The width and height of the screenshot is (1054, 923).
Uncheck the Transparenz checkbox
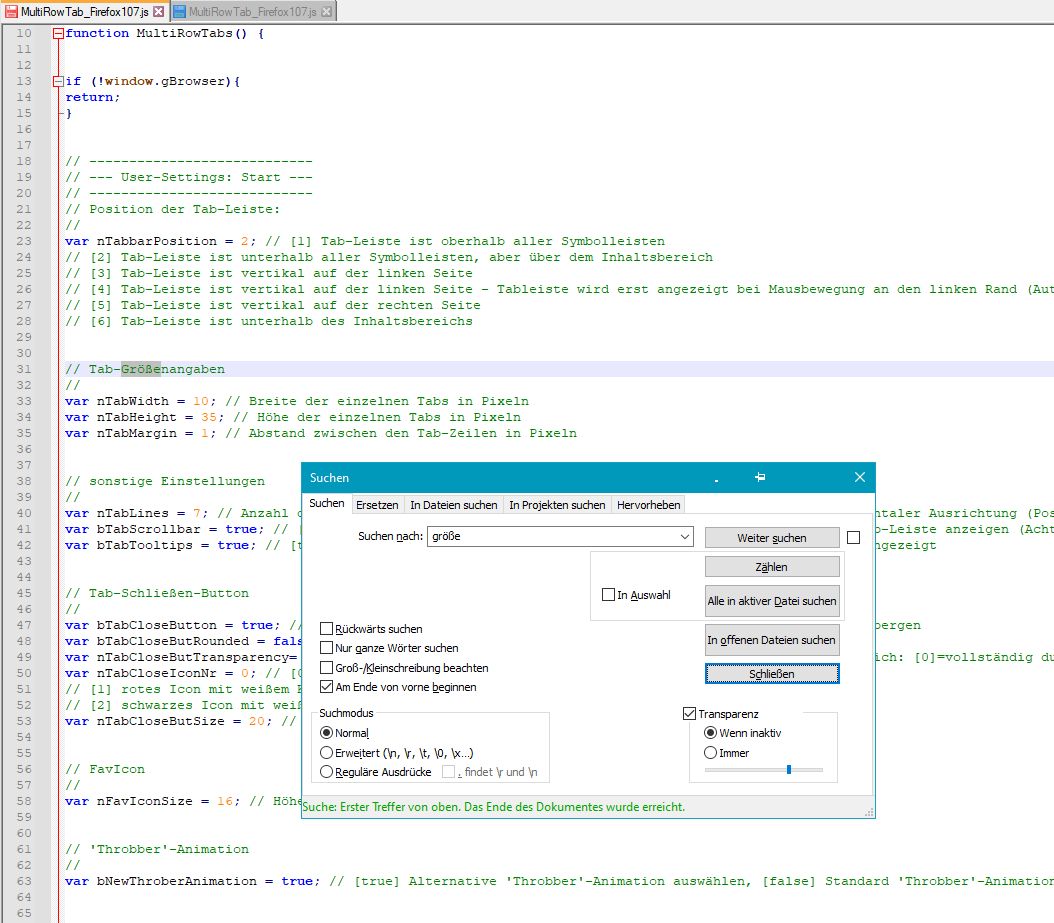coord(689,714)
